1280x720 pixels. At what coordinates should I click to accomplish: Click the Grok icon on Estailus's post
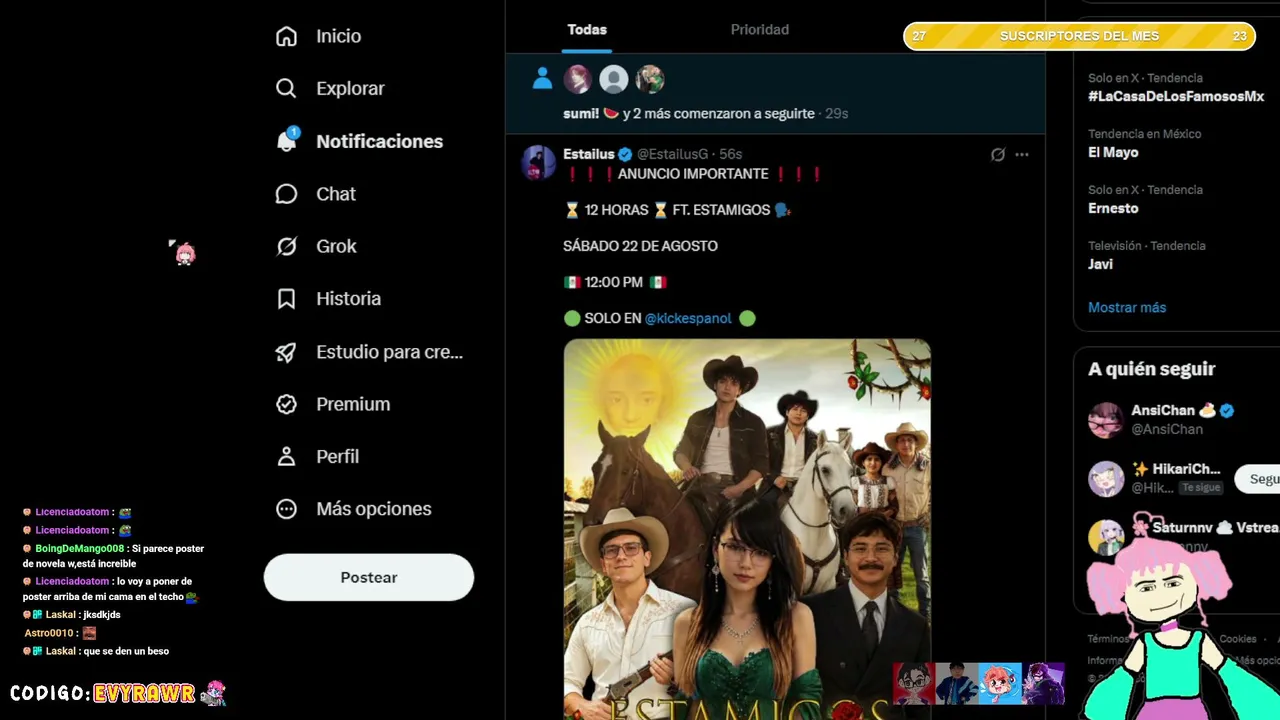point(998,155)
